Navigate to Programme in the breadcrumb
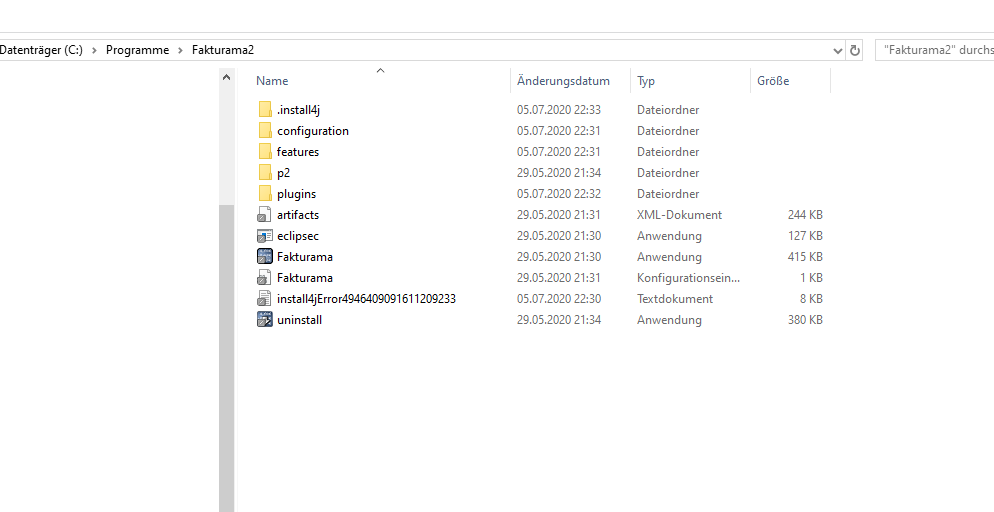The width and height of the screenshot is (994, 512). tap(138, 50)
